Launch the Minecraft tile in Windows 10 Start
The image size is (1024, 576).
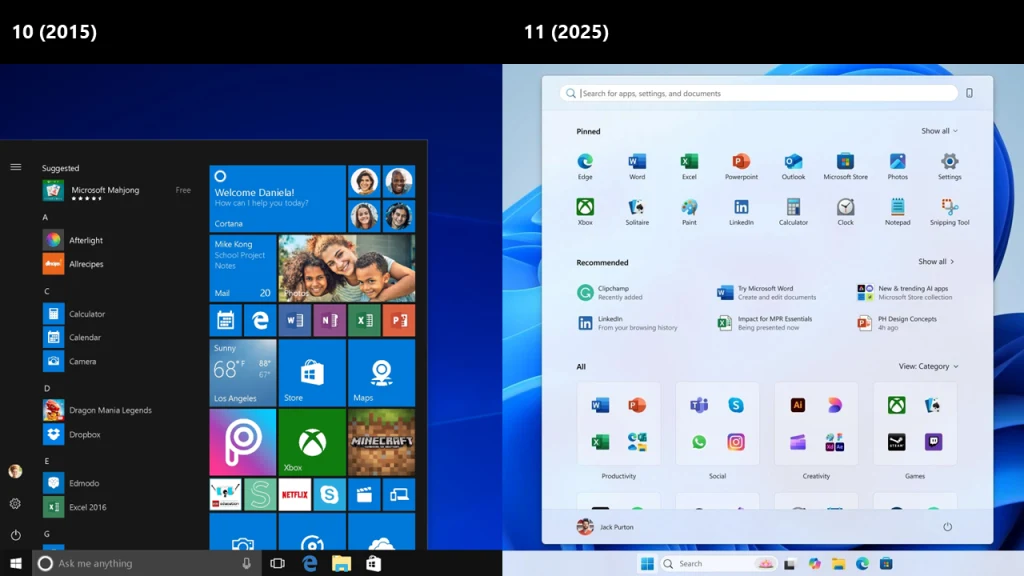(381, 442)
